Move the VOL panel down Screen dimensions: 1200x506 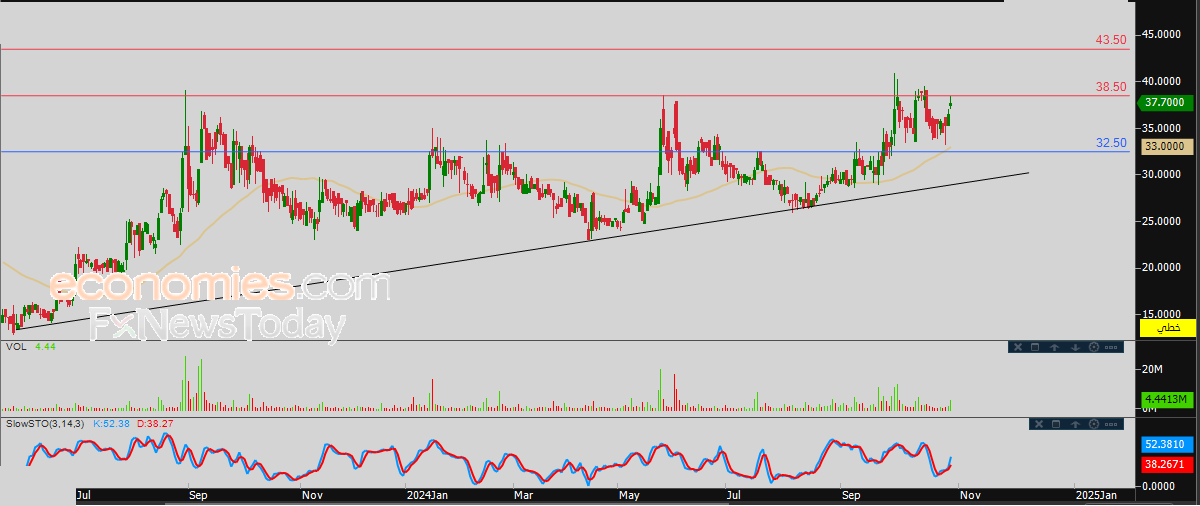click(1075, 347)
